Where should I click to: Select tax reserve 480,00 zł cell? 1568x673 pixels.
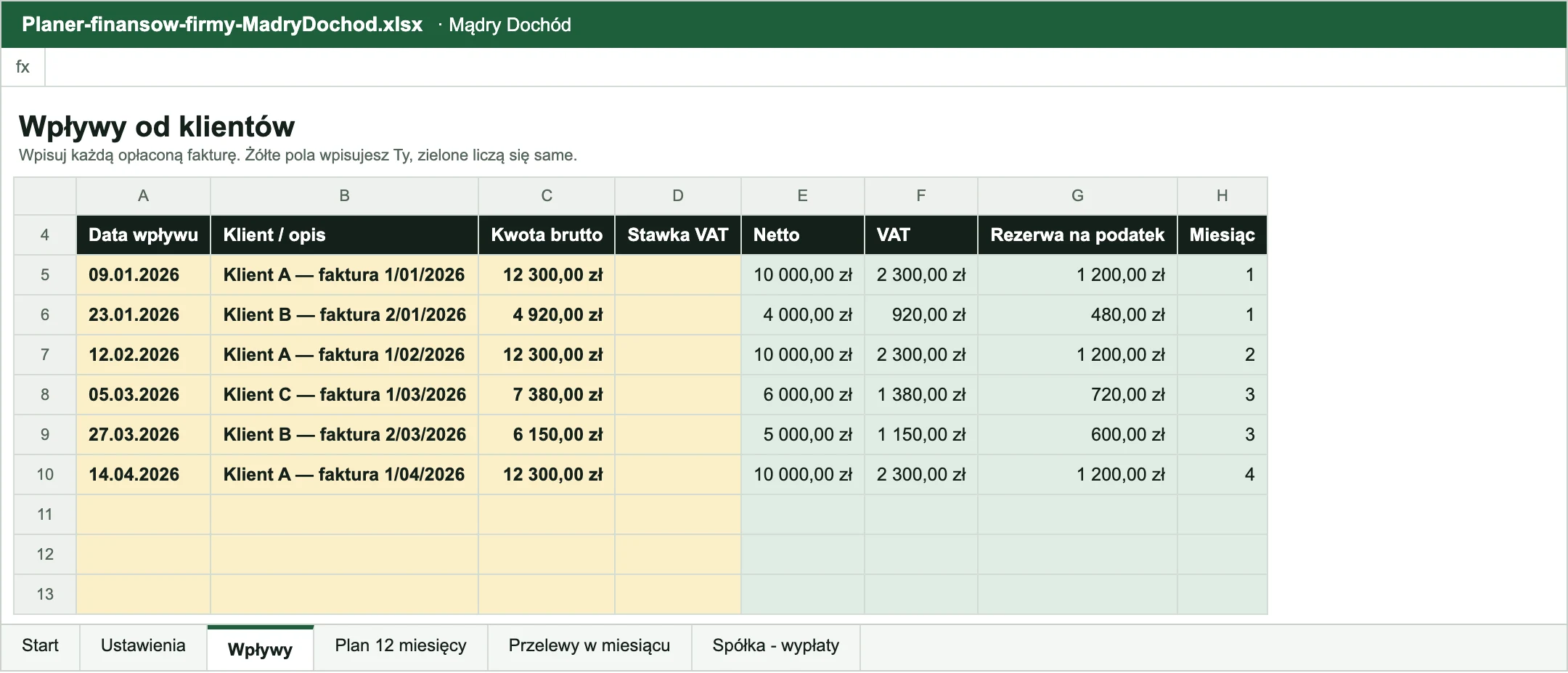pyautogui.click(x=1077, y=314)
